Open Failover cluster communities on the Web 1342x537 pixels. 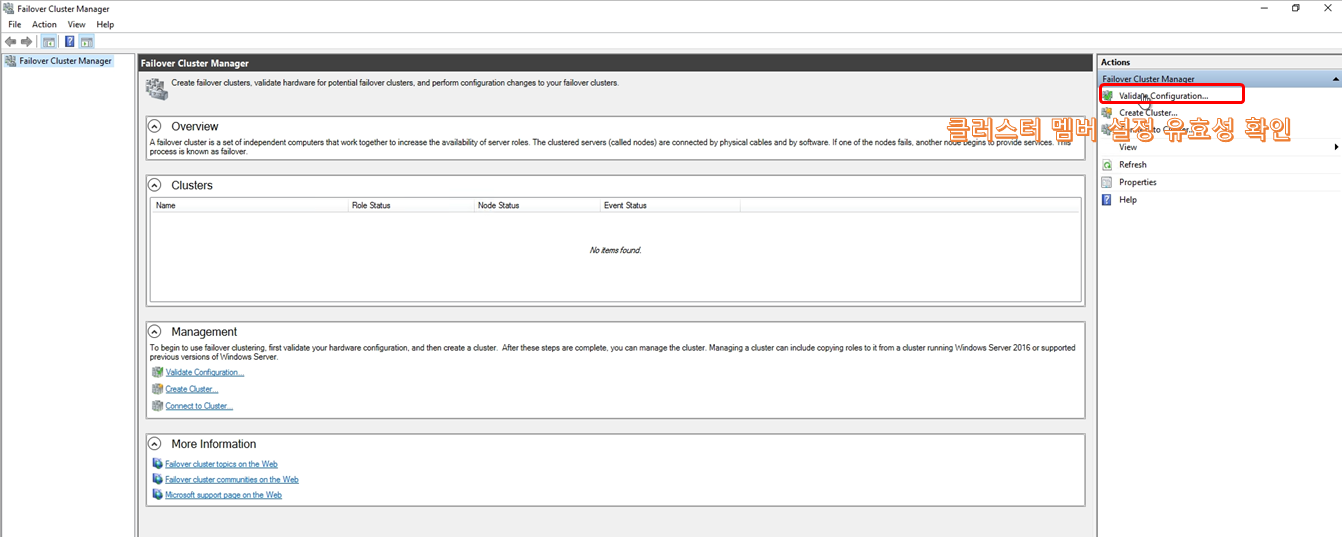(x=232, y=479)
